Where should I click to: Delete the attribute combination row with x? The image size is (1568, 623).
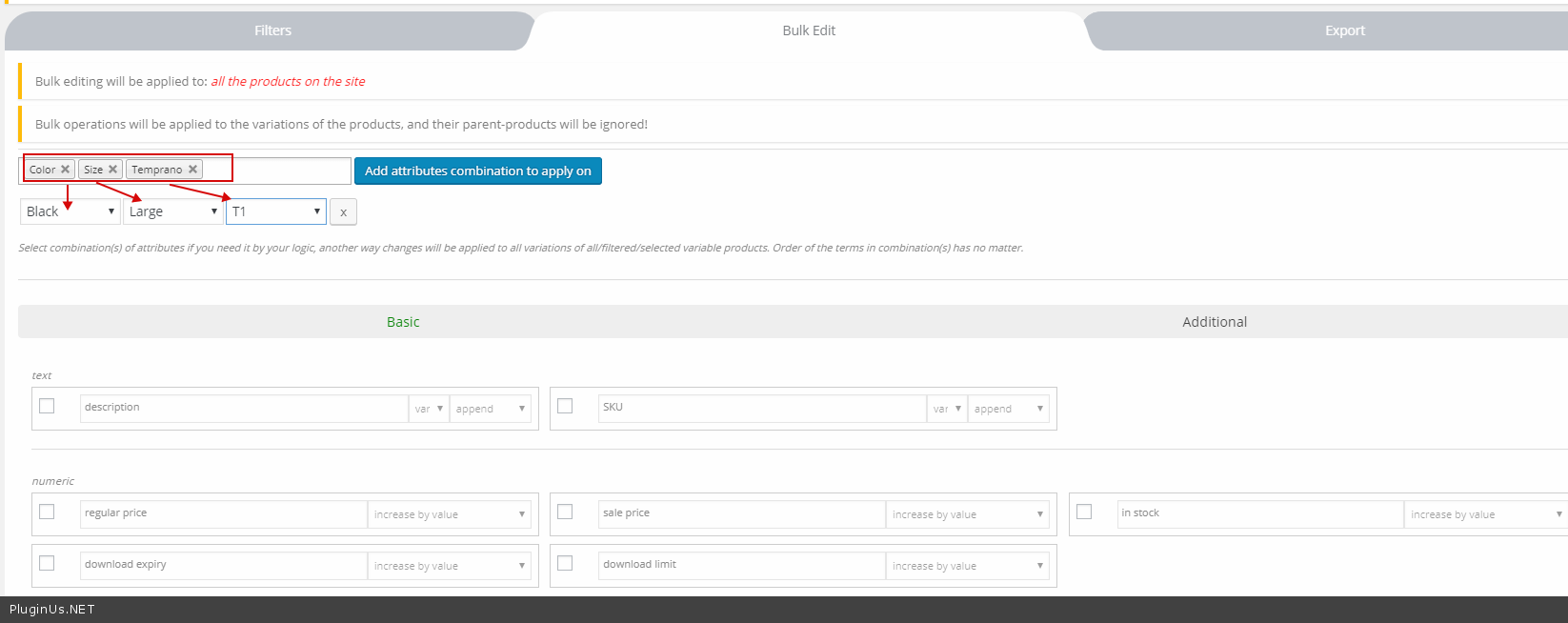click(343, 212)
